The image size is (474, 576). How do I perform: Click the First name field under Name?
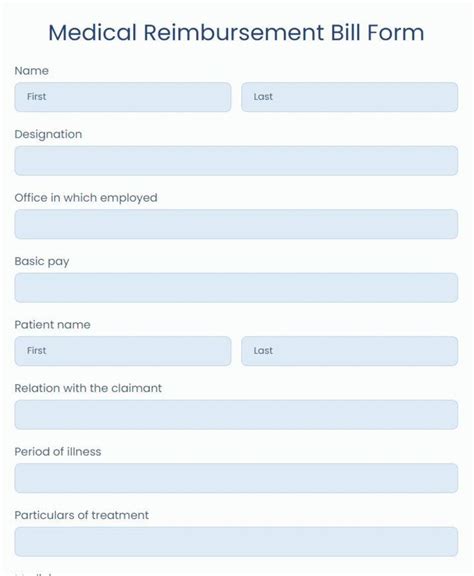click(123, 97)
